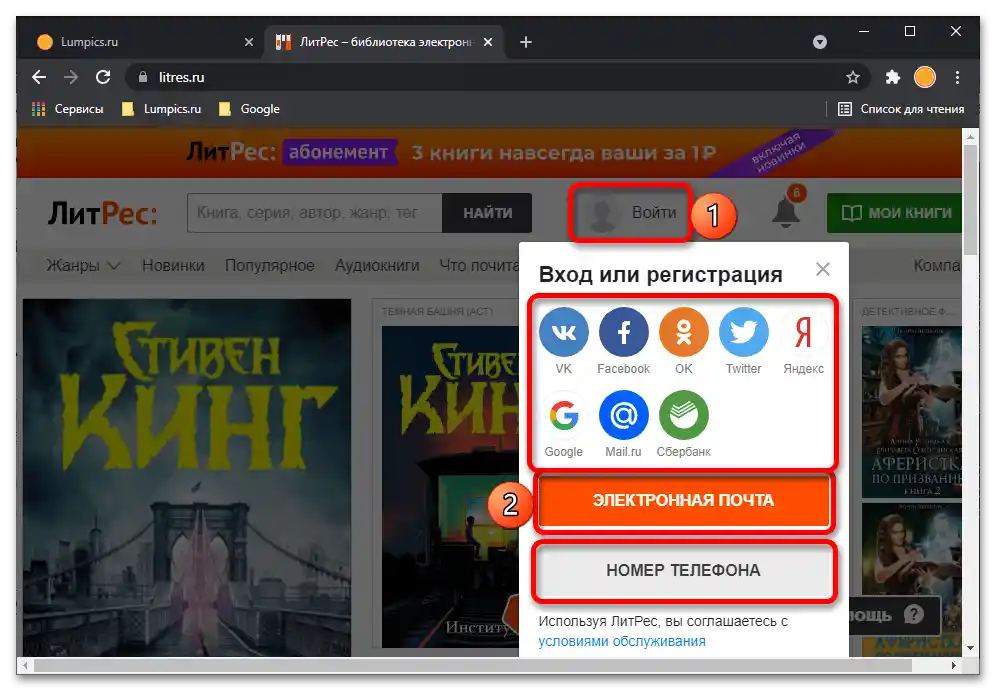Click the Chrome back arrow
This screenshot has width=996, height=691.
pyautogui.click(x=39, y=77)
